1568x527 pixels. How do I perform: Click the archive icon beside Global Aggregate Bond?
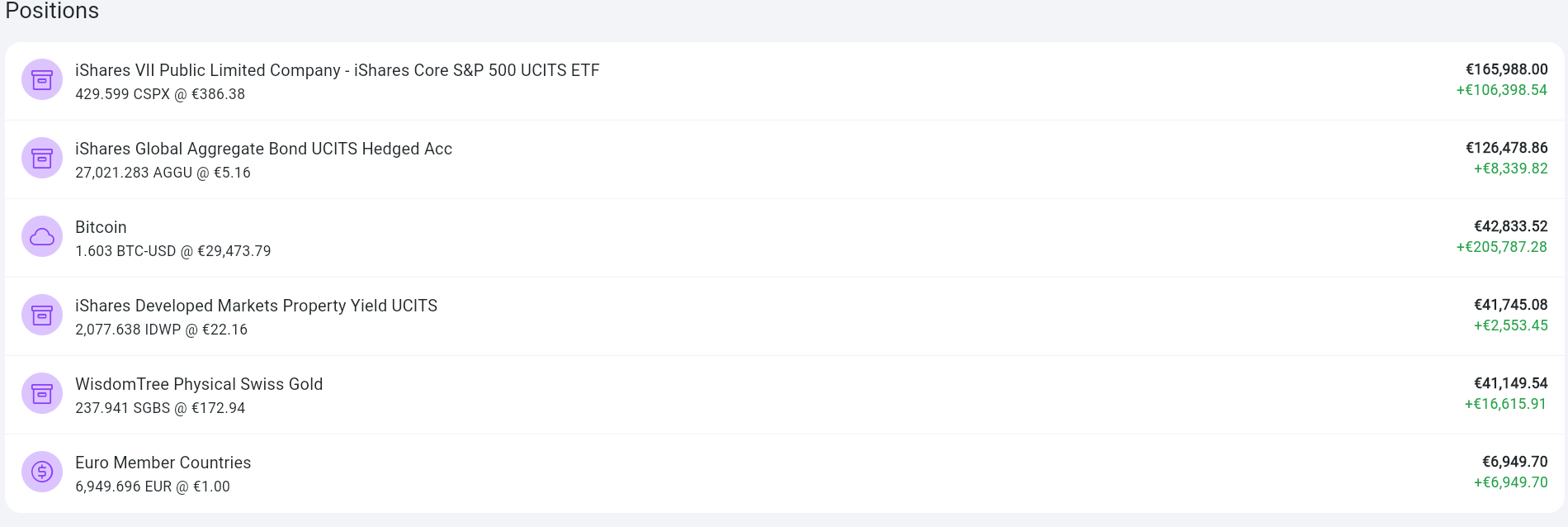click(x=42, y=159)
